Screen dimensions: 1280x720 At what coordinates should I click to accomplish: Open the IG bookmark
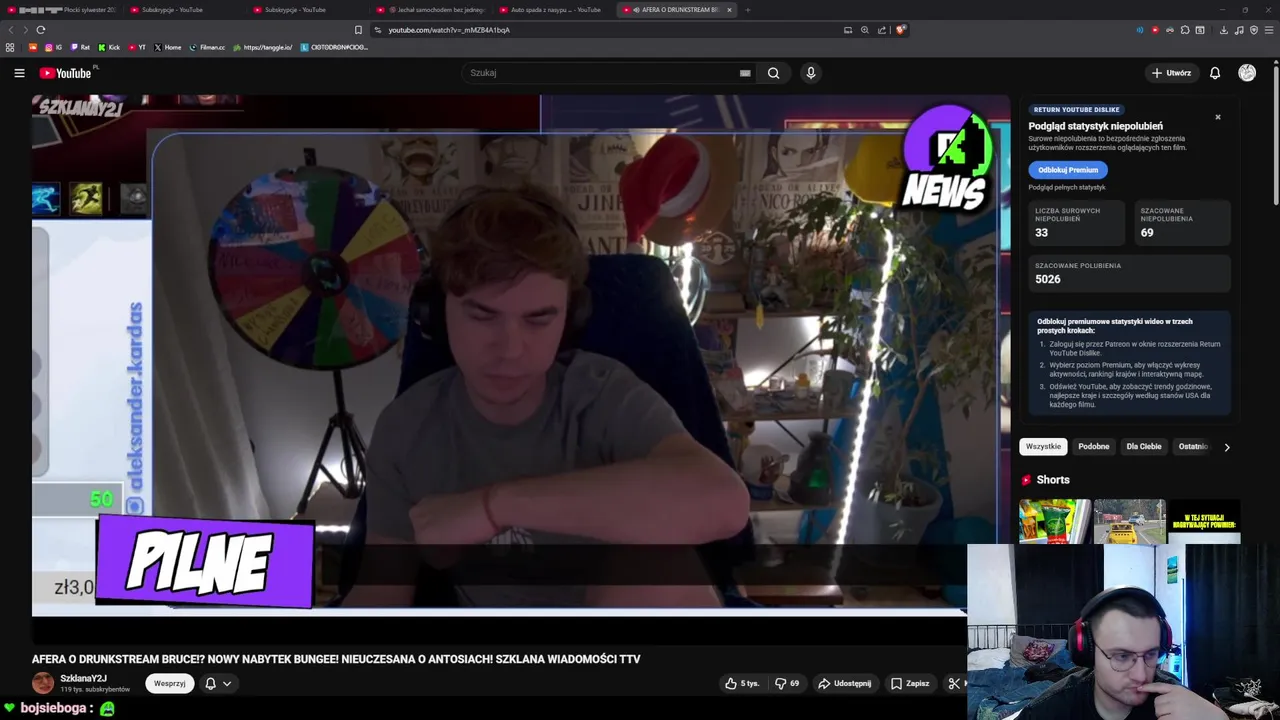coord(52,47)
